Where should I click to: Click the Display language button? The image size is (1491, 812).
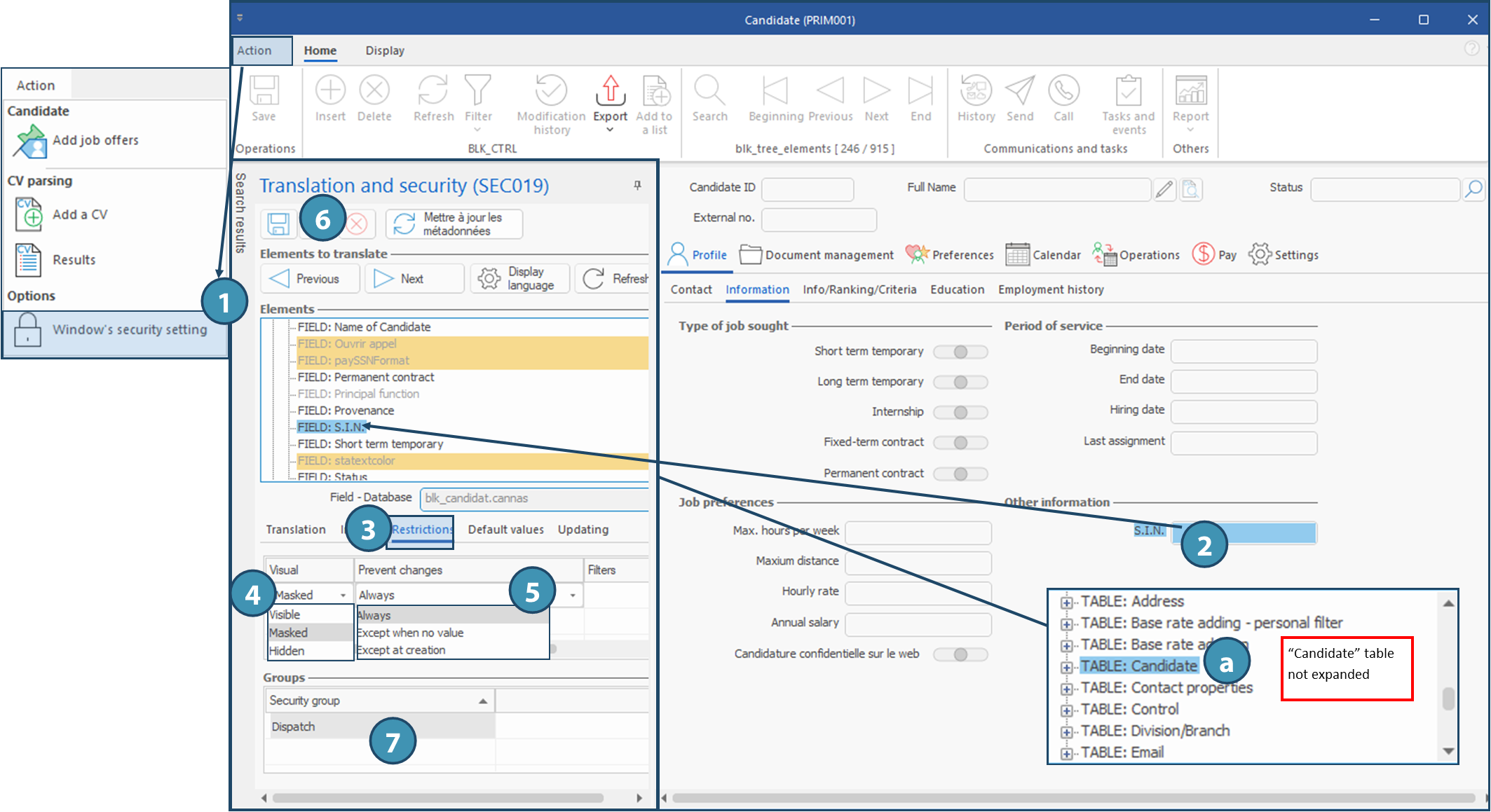[519, 279]
